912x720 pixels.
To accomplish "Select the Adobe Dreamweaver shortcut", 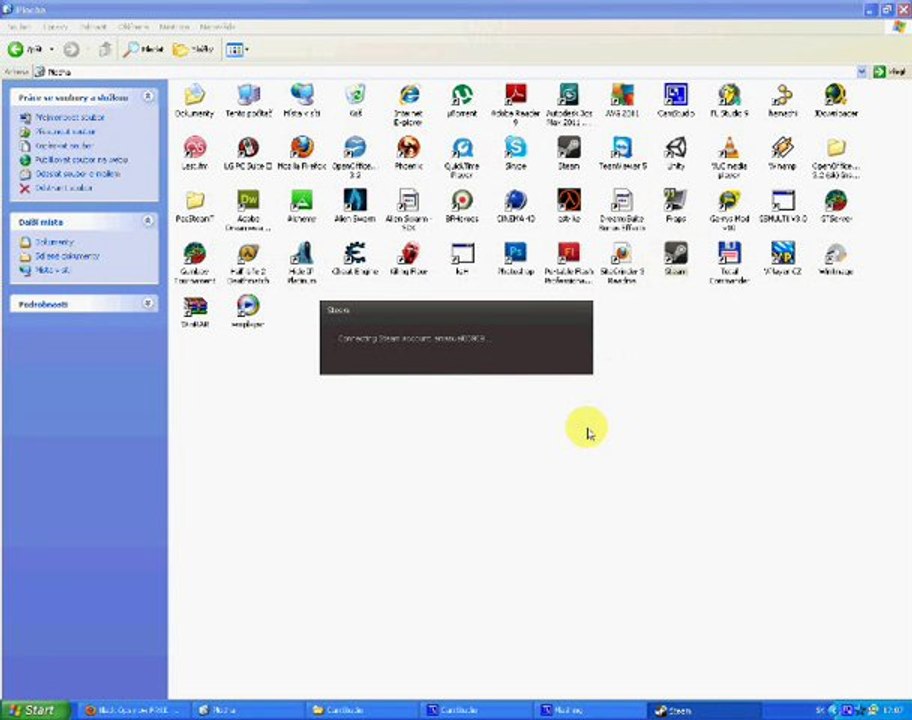I will tap(248, 211).
